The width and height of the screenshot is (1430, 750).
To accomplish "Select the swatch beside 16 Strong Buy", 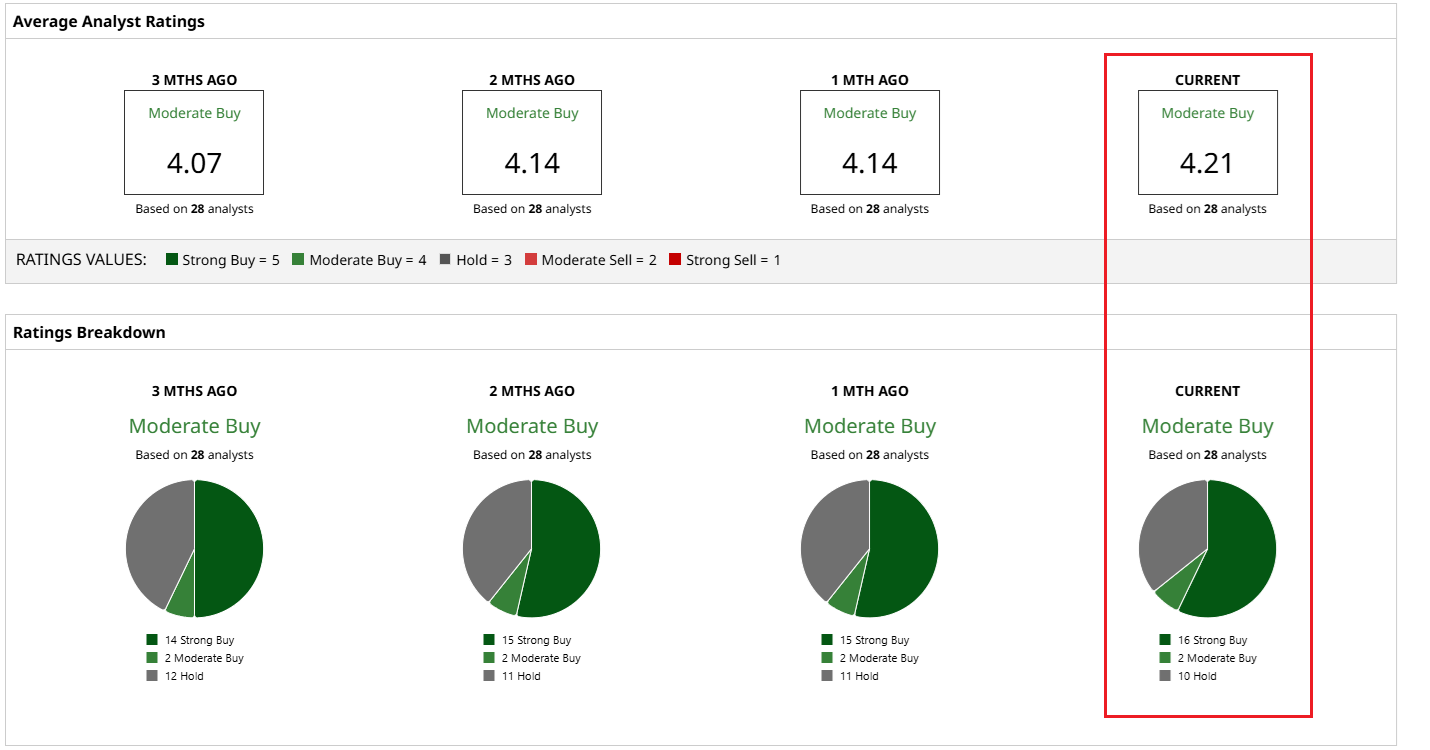I will [x=1166, y=640].
